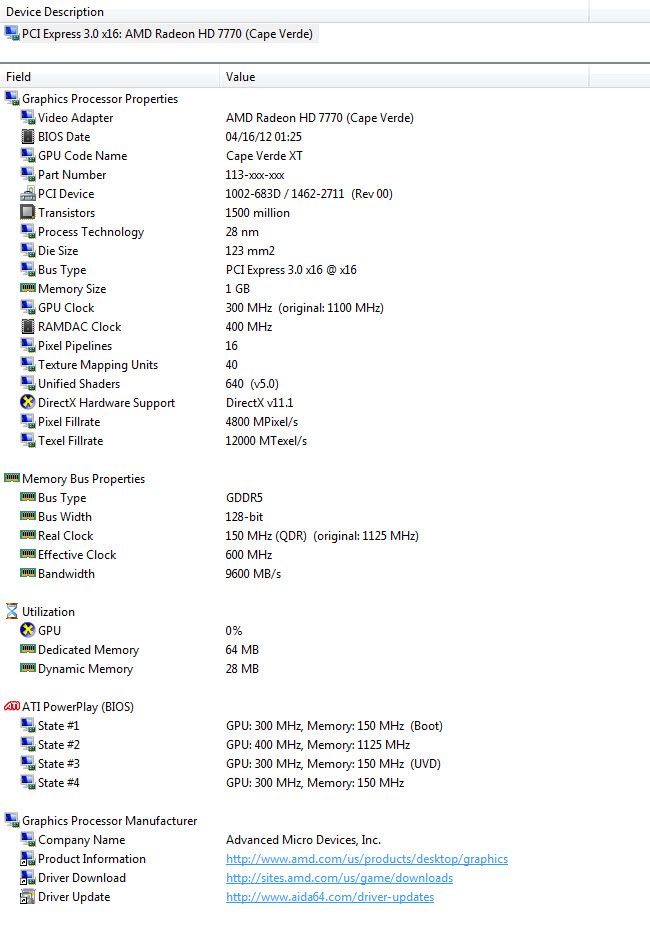Click the Texel Fillrate row icon
650x933 pixels.
(x=28, y=440)
